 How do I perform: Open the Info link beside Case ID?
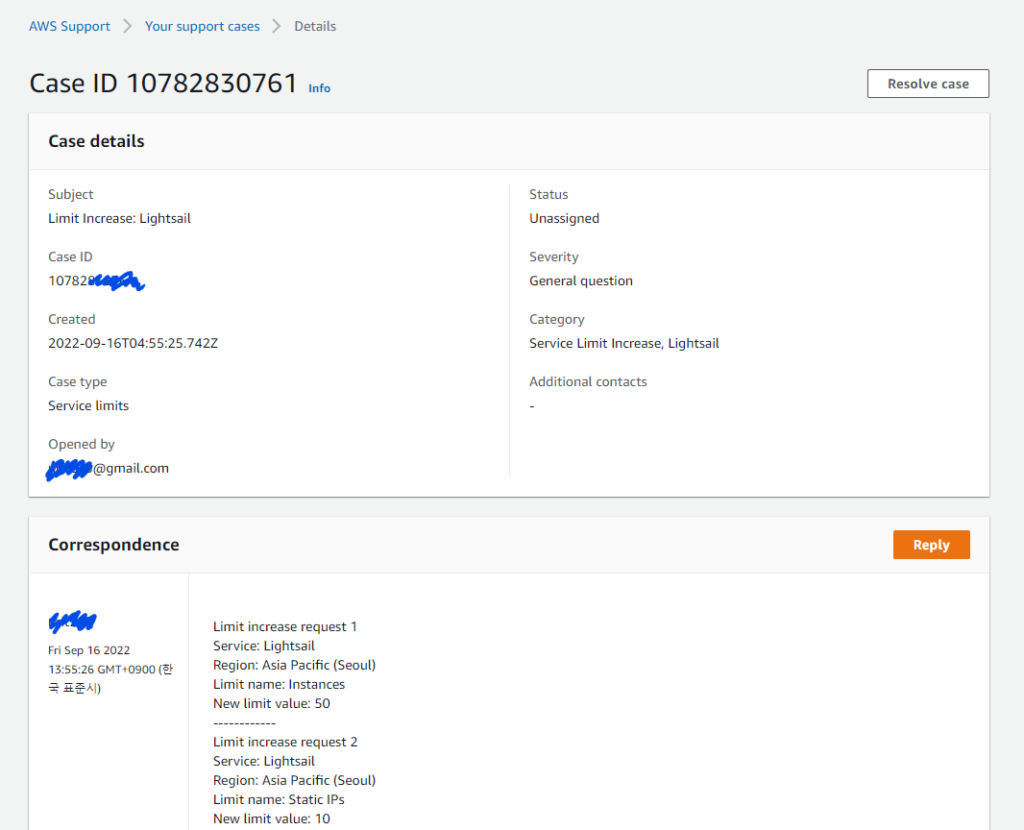pyautogui.click(x=319, y=88)
